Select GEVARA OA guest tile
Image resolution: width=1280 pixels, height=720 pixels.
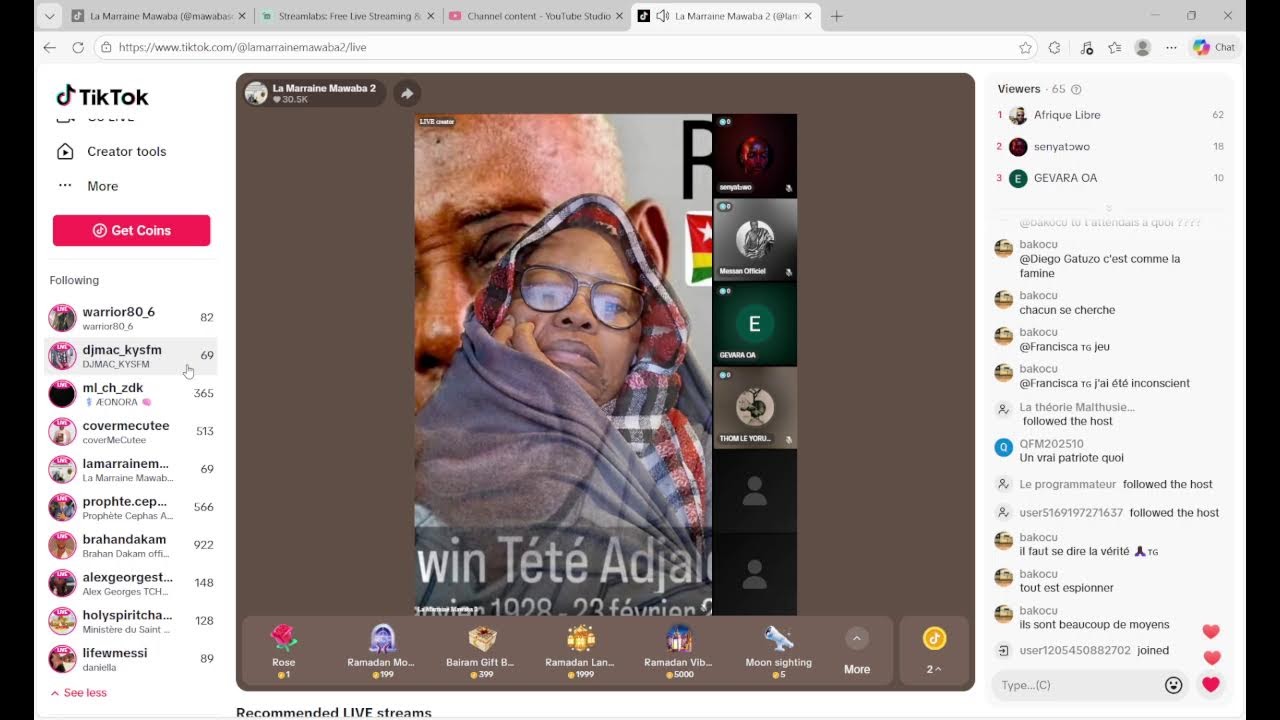click(x=755, y=324)
